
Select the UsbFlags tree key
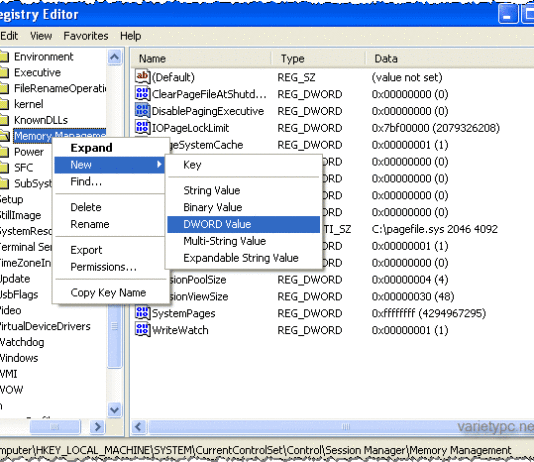click(19, 294)
